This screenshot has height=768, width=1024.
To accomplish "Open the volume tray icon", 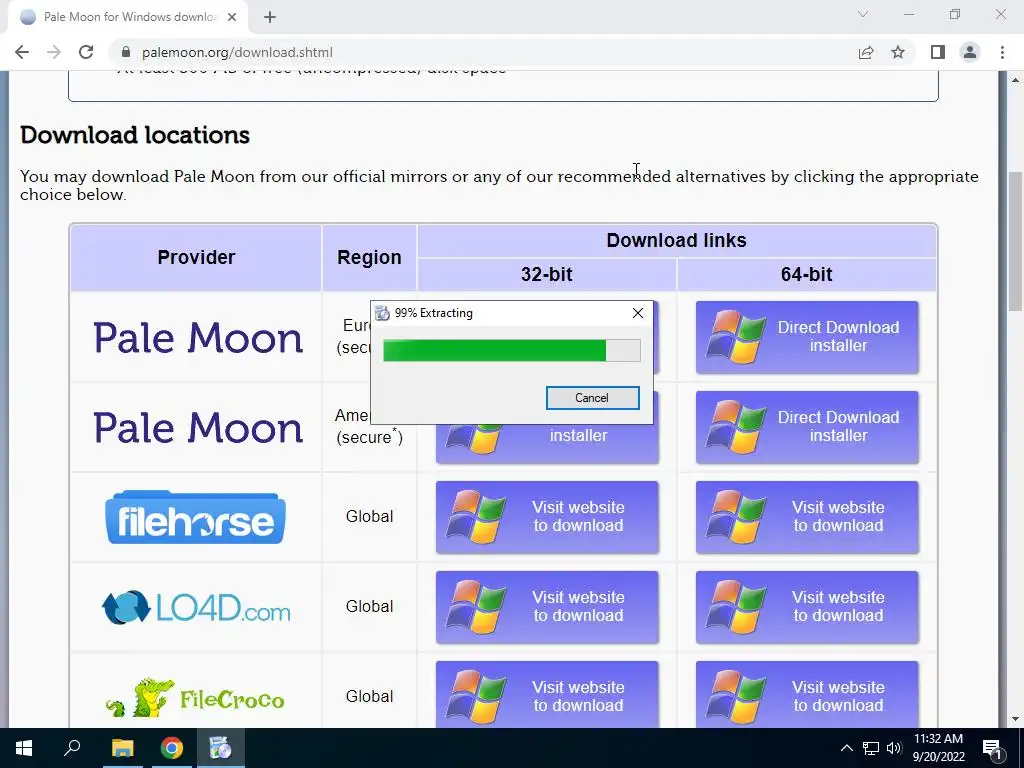I will click(x=894, y=748).
